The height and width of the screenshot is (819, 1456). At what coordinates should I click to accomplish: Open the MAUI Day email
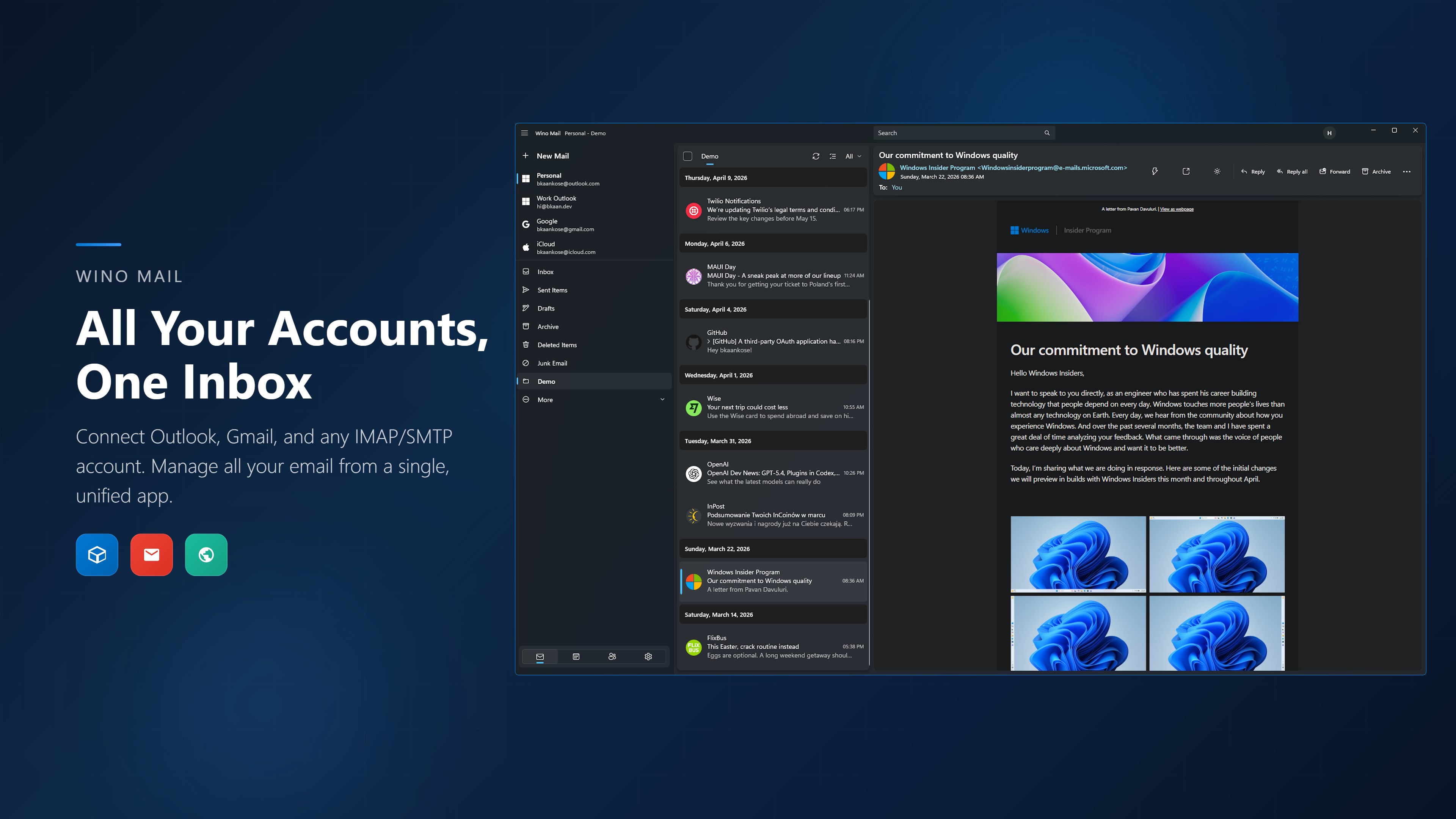click(773, 276)
